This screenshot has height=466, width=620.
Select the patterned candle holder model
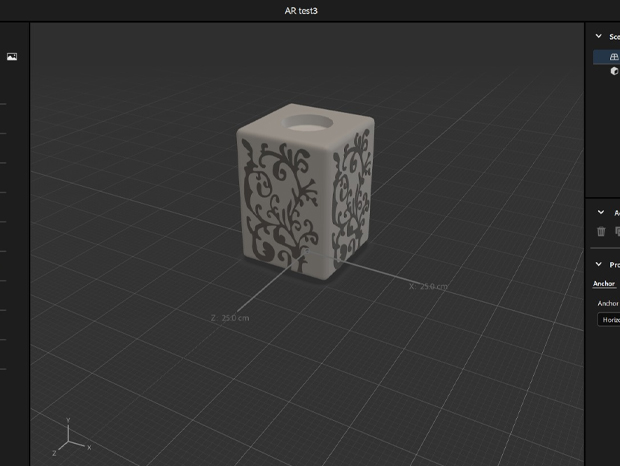coord(305,191)
